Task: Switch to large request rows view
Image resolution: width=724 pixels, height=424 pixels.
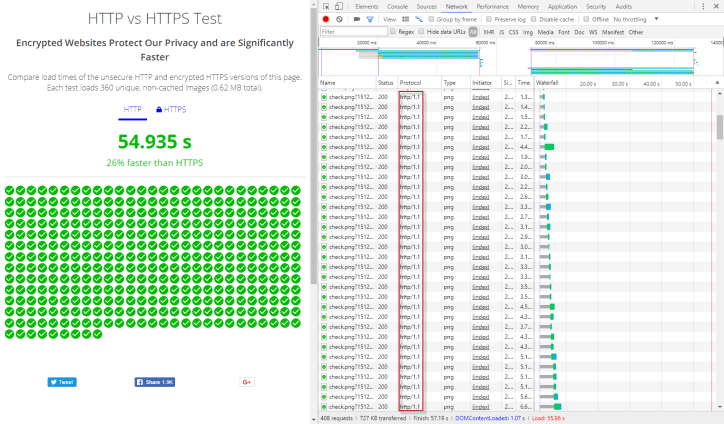Action: pos(405,19)
